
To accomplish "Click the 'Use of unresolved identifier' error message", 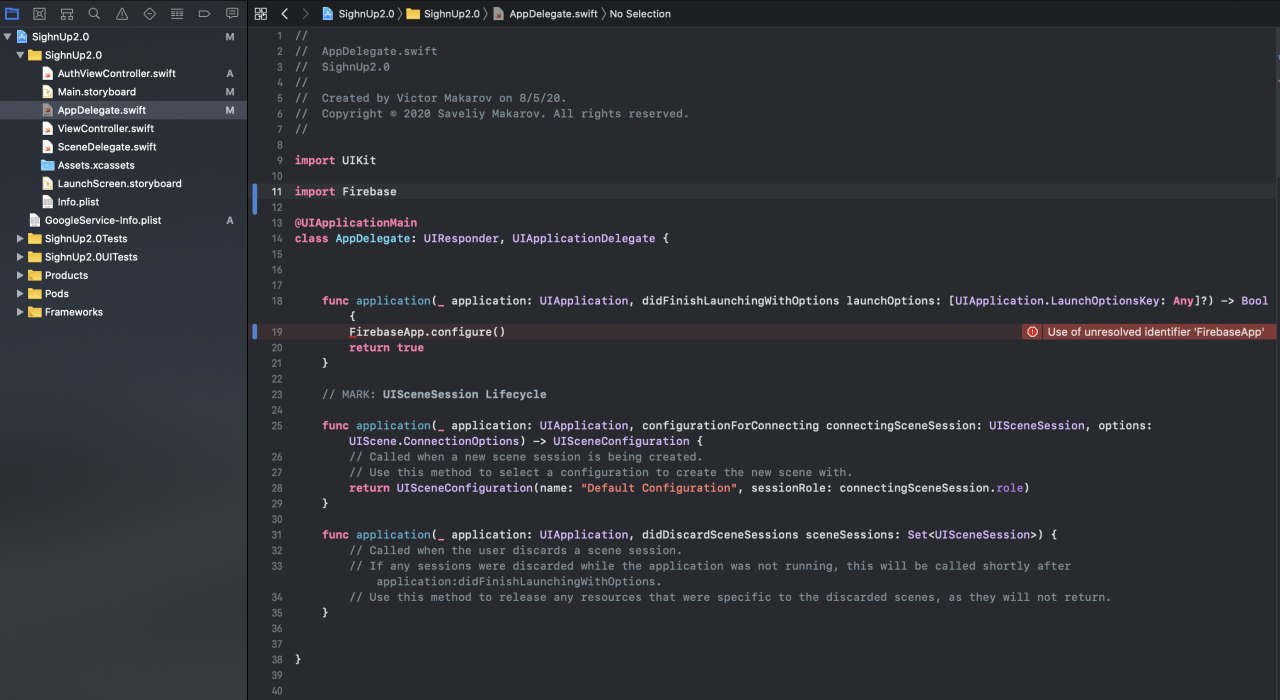I will [1156, 332].
